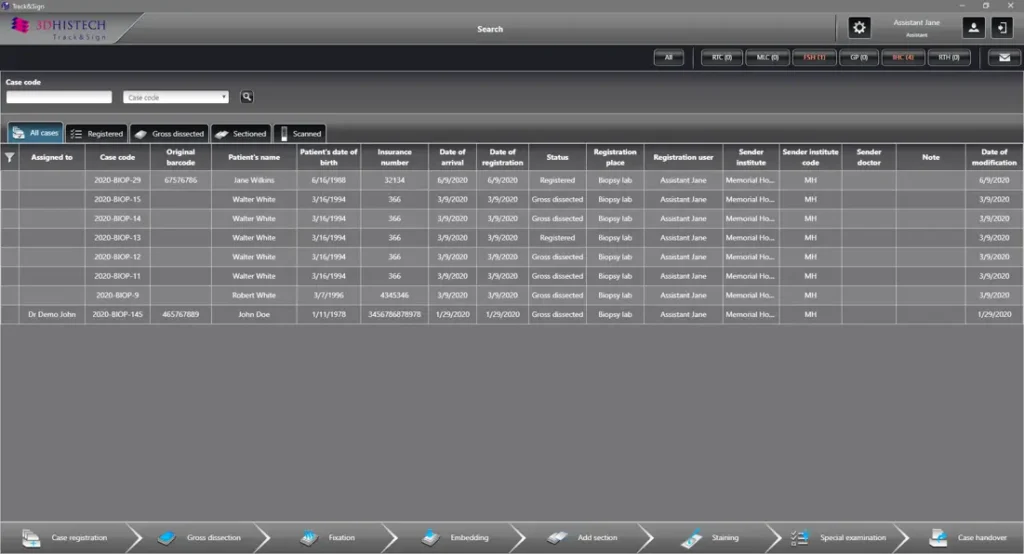Open the Case code dropdown
This screenshot has height=554, width=1024.
click(x=176, y=97)
